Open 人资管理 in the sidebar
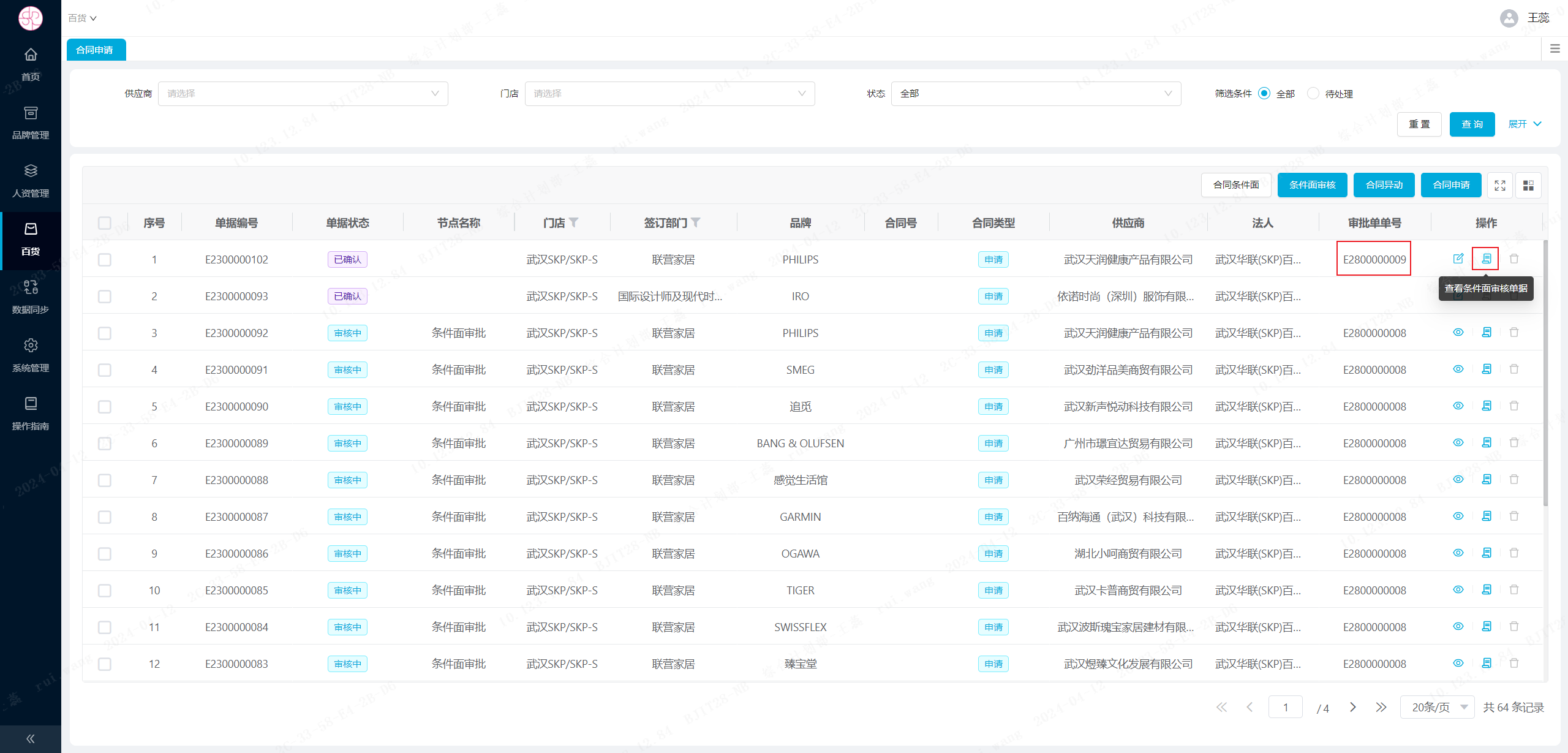The image size is (1568, 753). 31,181
